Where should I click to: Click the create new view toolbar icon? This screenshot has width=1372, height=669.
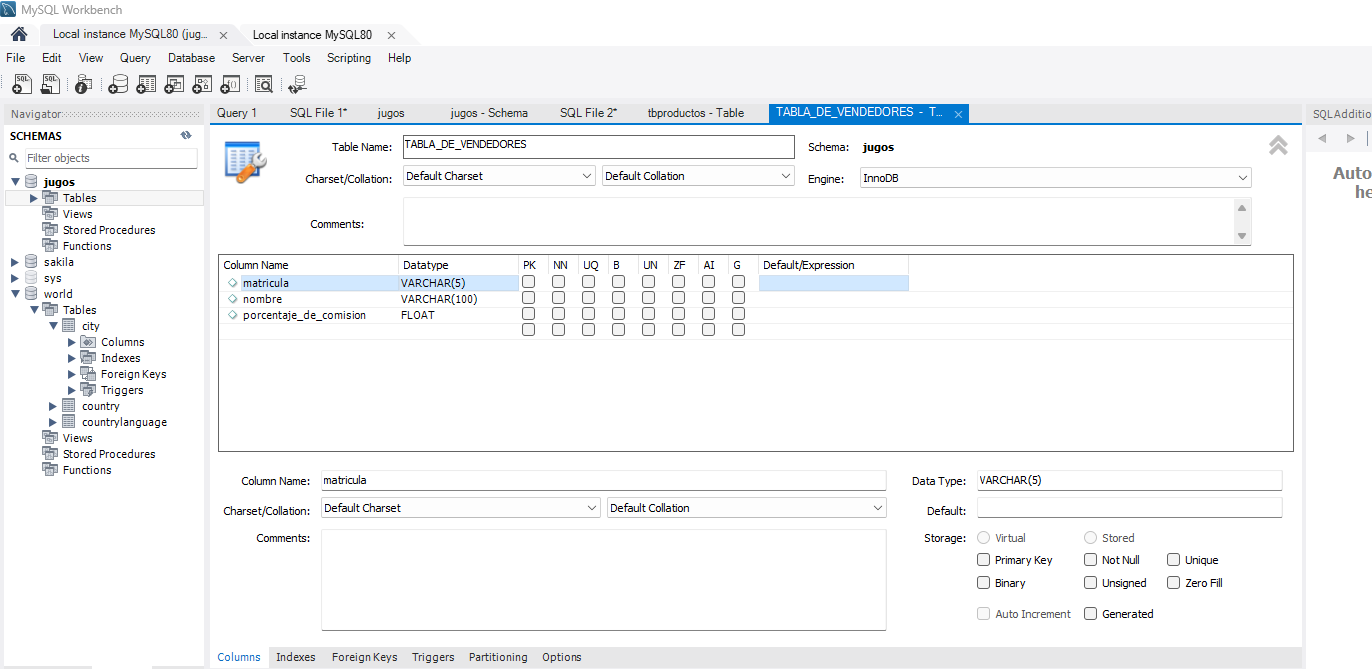[174, 85]
